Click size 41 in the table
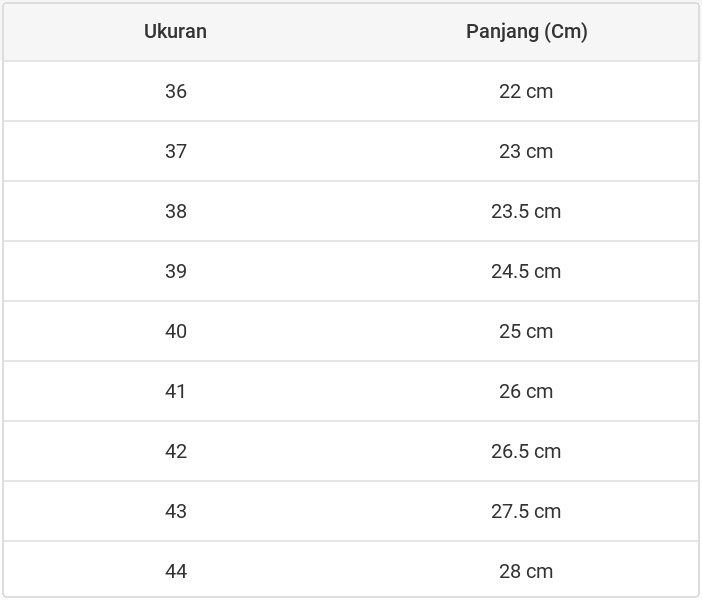702x600 pixels. click(x=176, y=391)
